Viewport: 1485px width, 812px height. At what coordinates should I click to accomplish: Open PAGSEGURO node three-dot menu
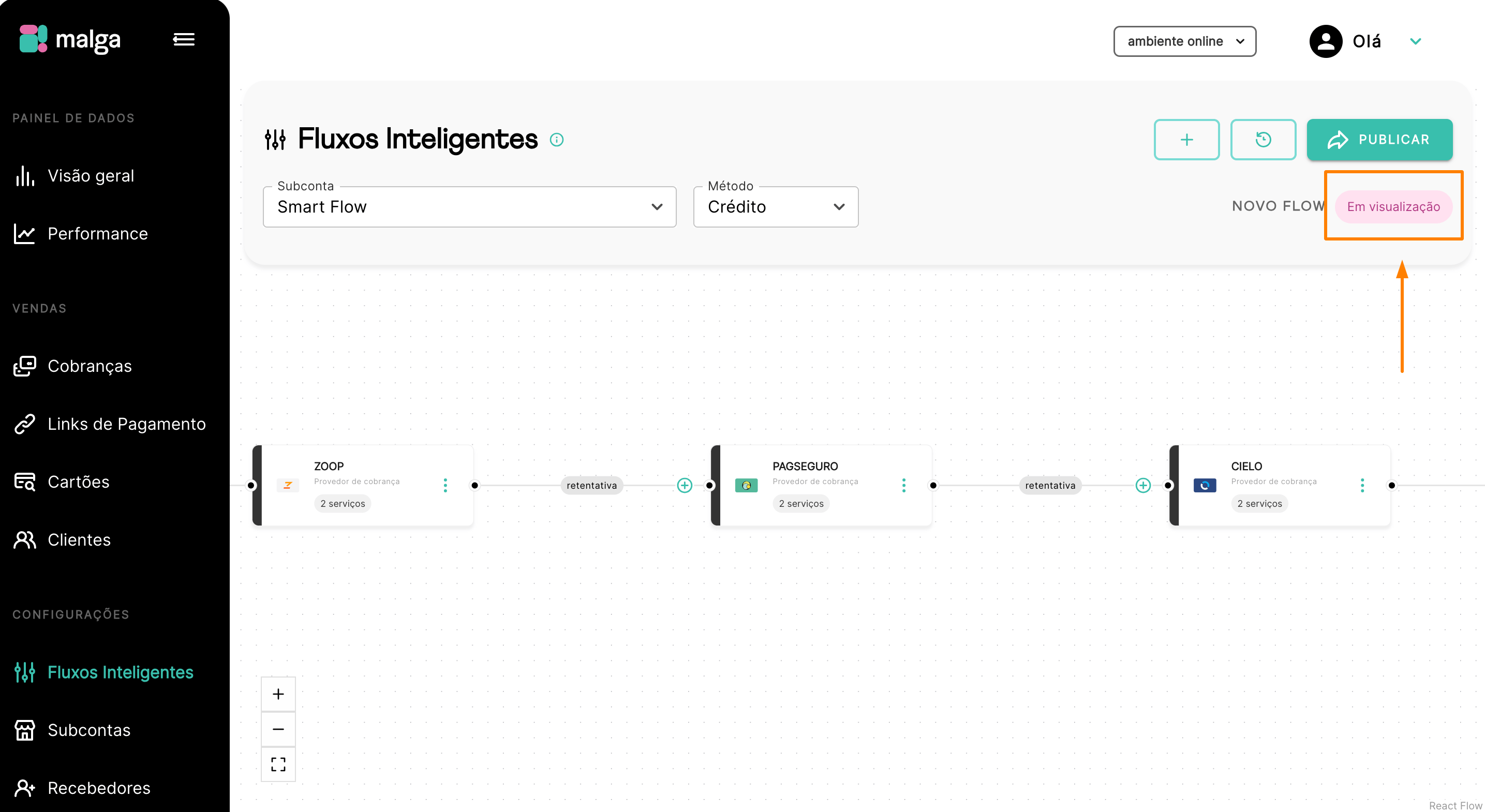pyautogui.click(x=903, y=485)
